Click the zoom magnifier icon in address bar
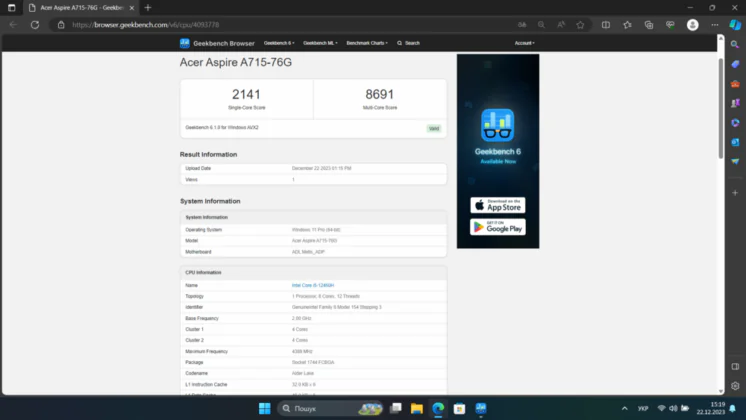The image size is (746, 420). (x=541, y=25)
